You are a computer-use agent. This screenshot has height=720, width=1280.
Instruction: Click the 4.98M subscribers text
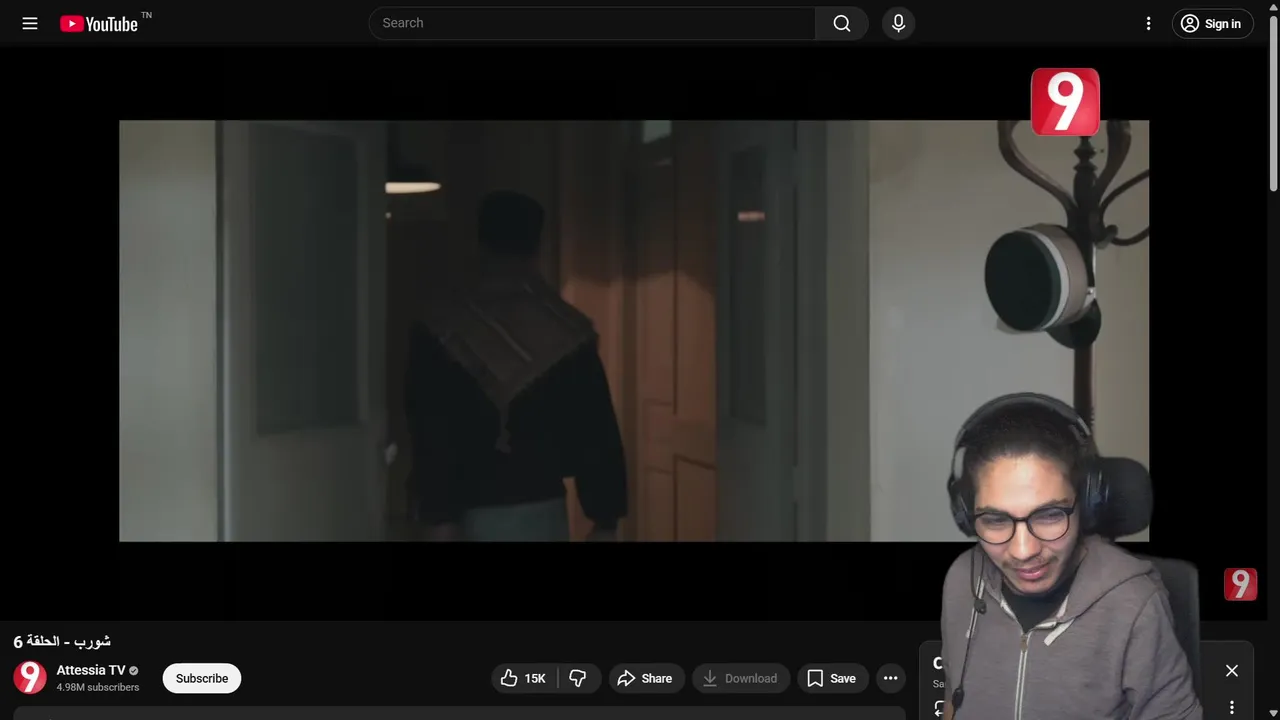(98, 688)
